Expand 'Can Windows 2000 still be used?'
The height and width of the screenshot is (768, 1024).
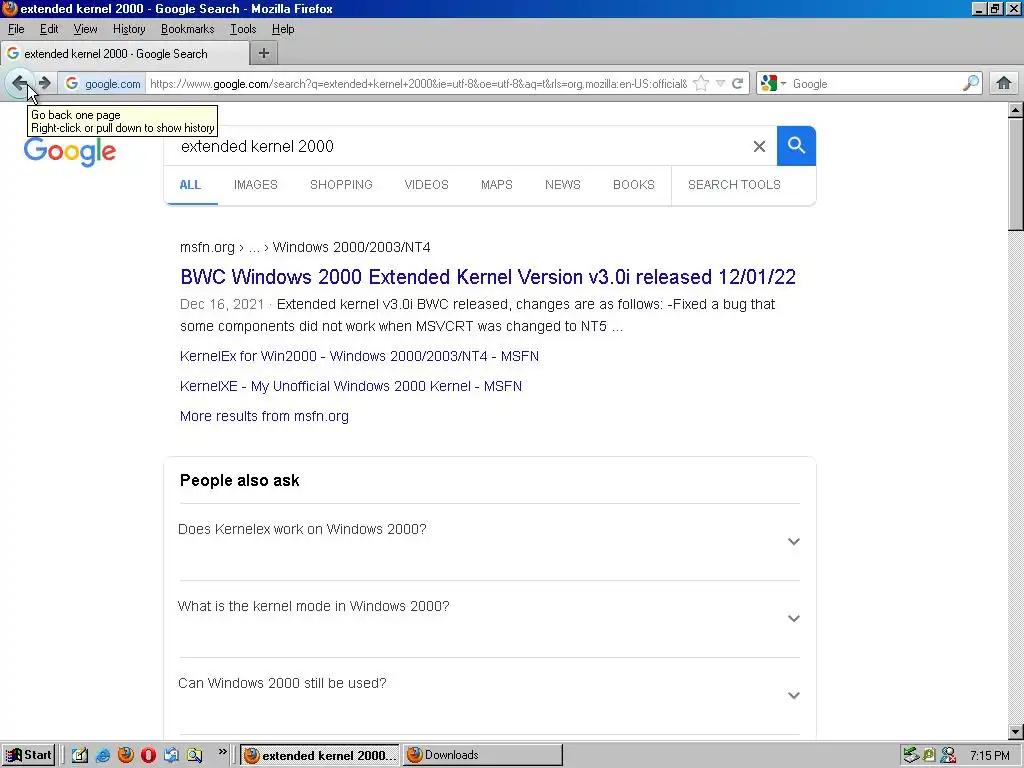tap(489, 696)
